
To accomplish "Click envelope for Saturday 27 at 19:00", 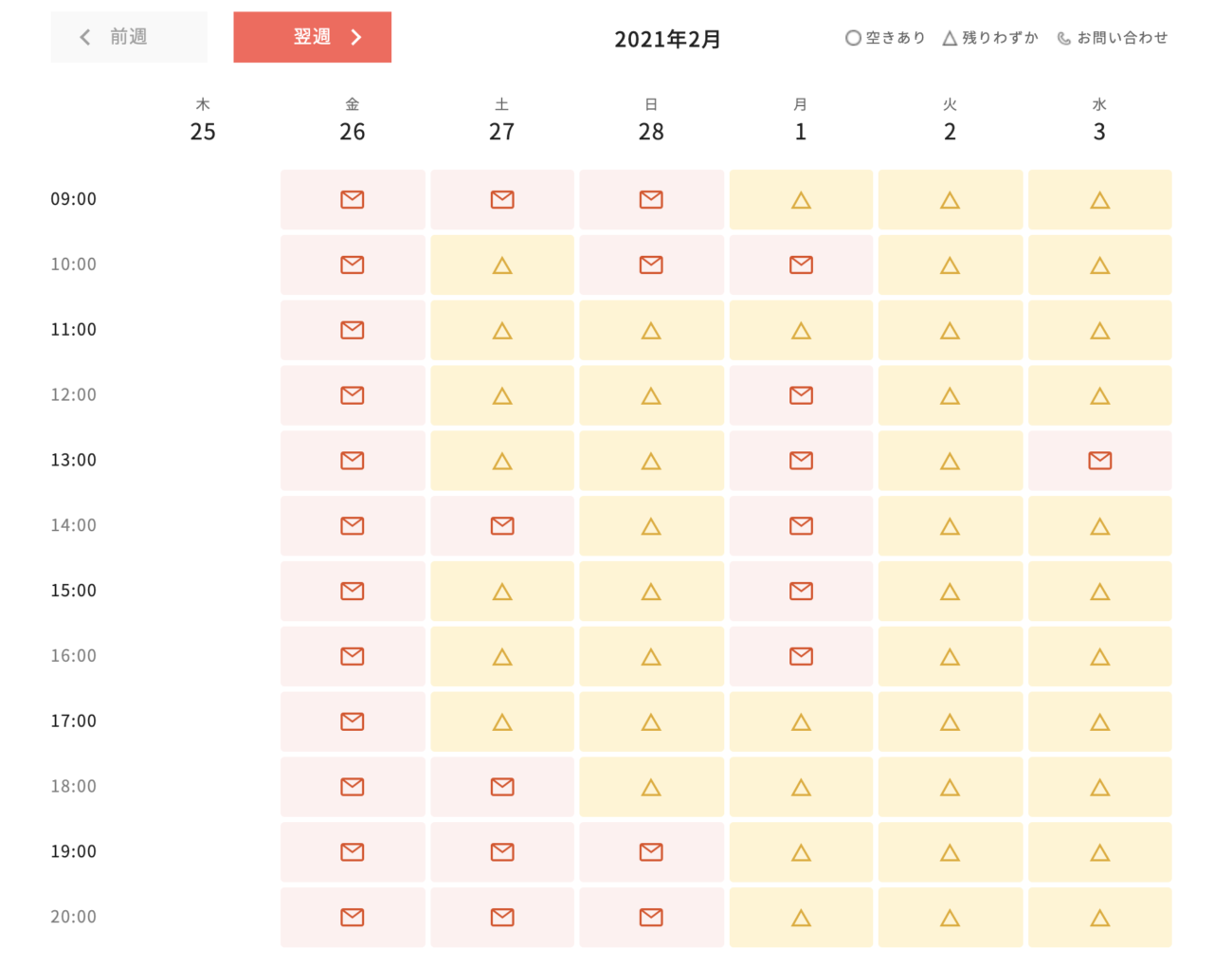I will pos(502,852).
